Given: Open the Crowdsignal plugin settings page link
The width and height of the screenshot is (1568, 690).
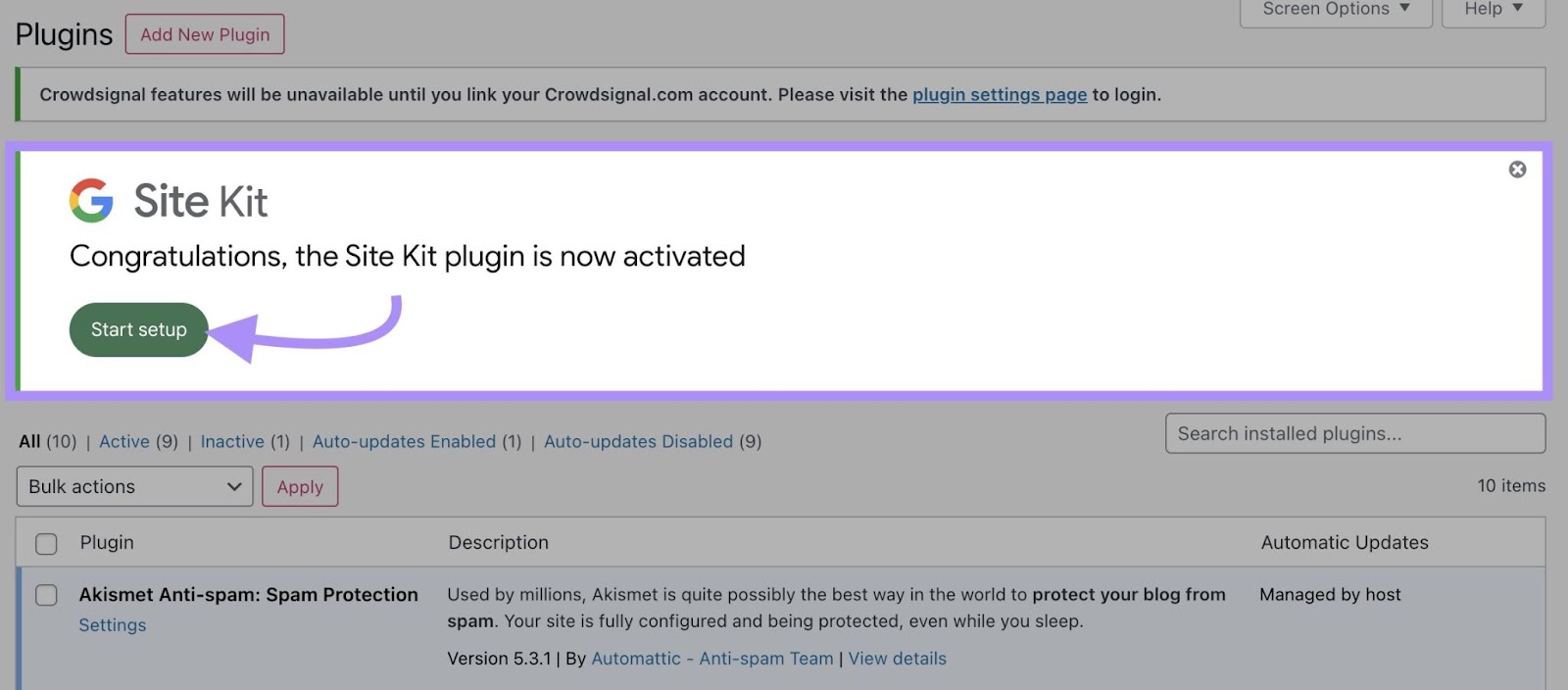Looking at the screenshot, I should 1000,95.
